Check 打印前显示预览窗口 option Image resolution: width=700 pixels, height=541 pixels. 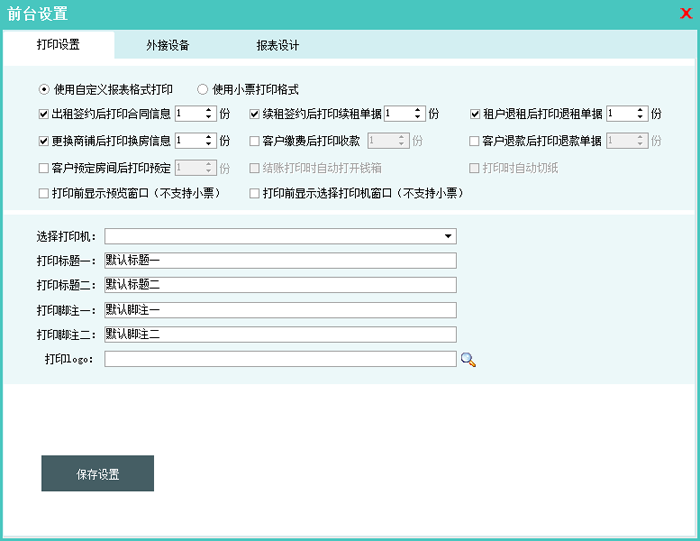44,193
